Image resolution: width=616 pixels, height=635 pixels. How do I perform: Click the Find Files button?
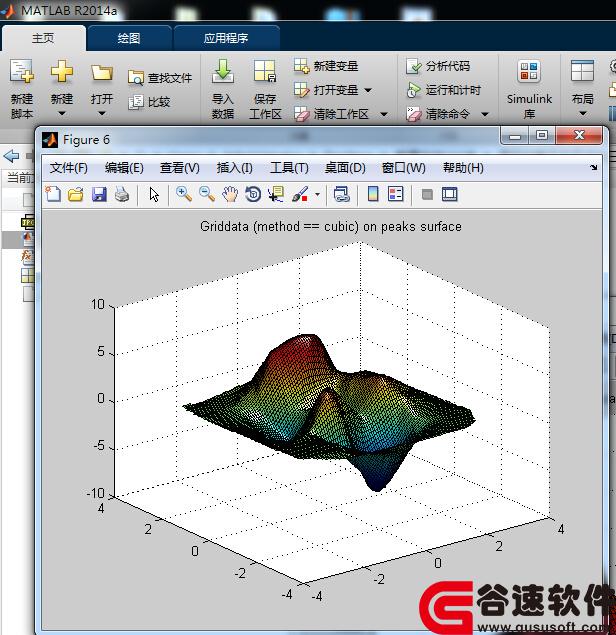(160, 78)
